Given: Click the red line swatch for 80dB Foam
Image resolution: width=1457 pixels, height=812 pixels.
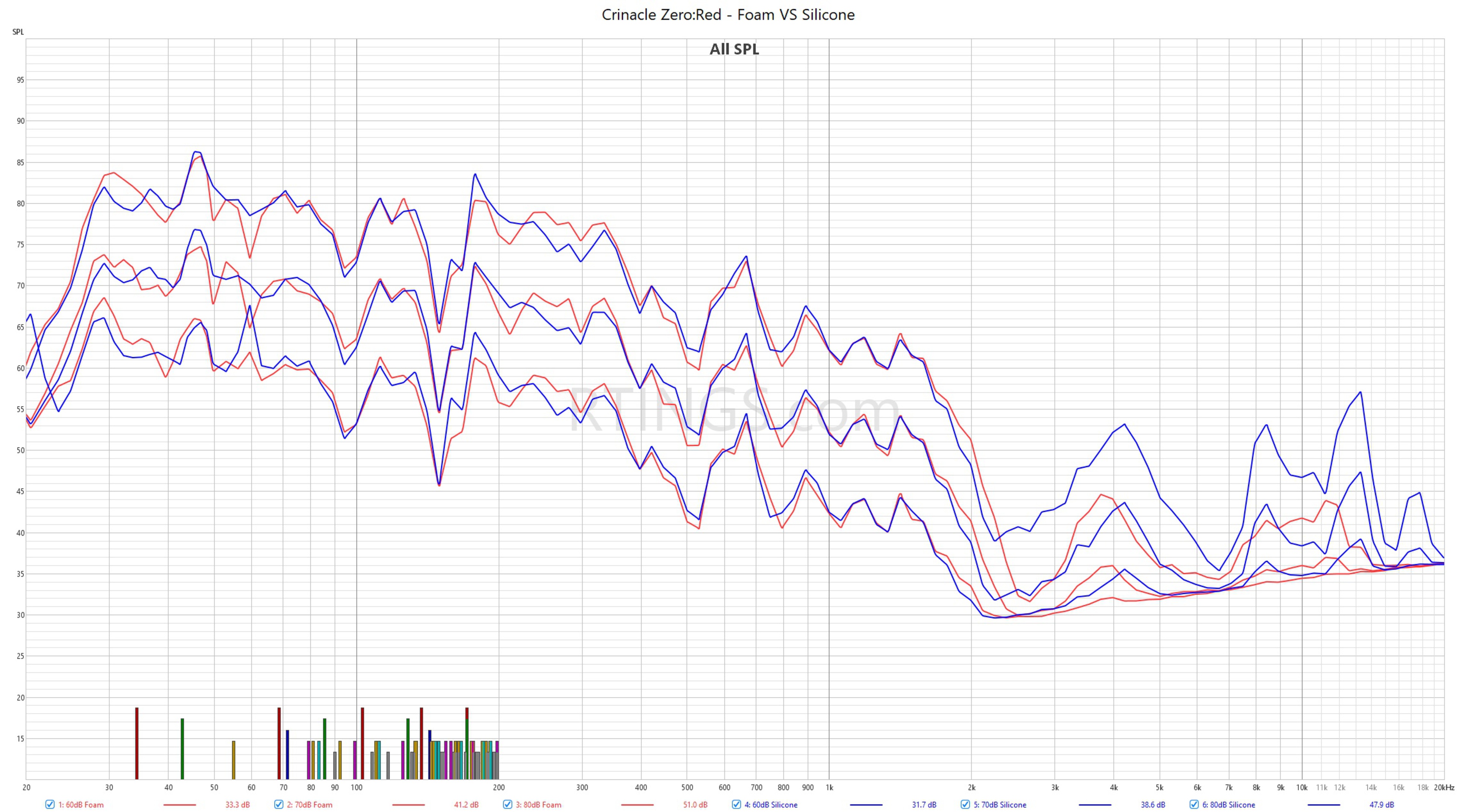Looking at the screenshot, I should click(637, 805).
